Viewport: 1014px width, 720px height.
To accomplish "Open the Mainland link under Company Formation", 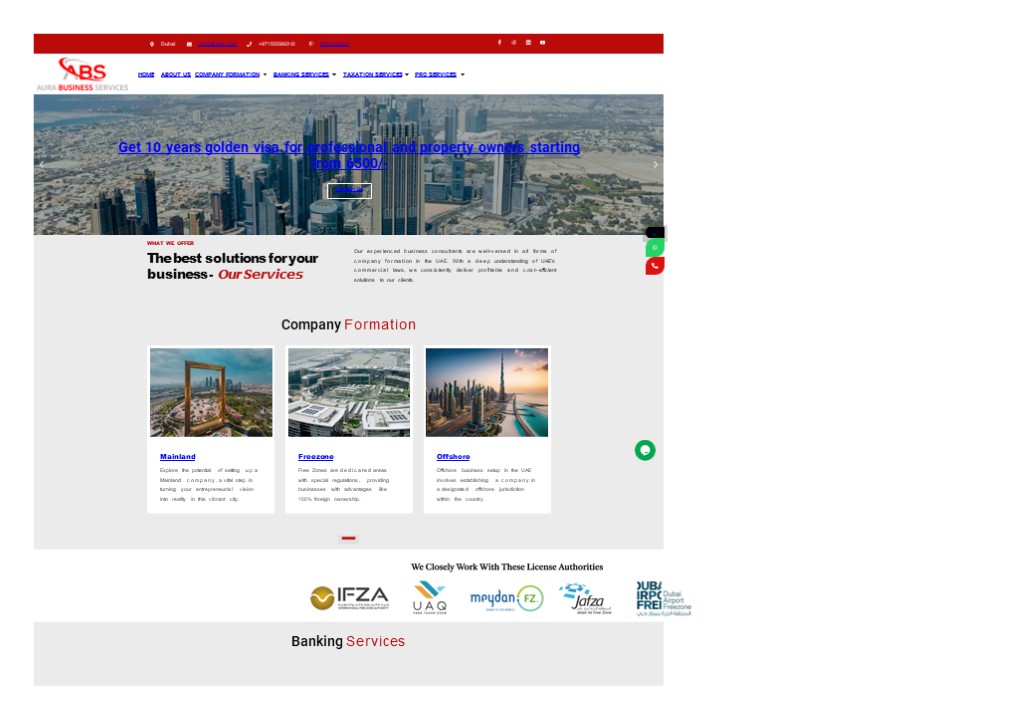I will (177, 456).
